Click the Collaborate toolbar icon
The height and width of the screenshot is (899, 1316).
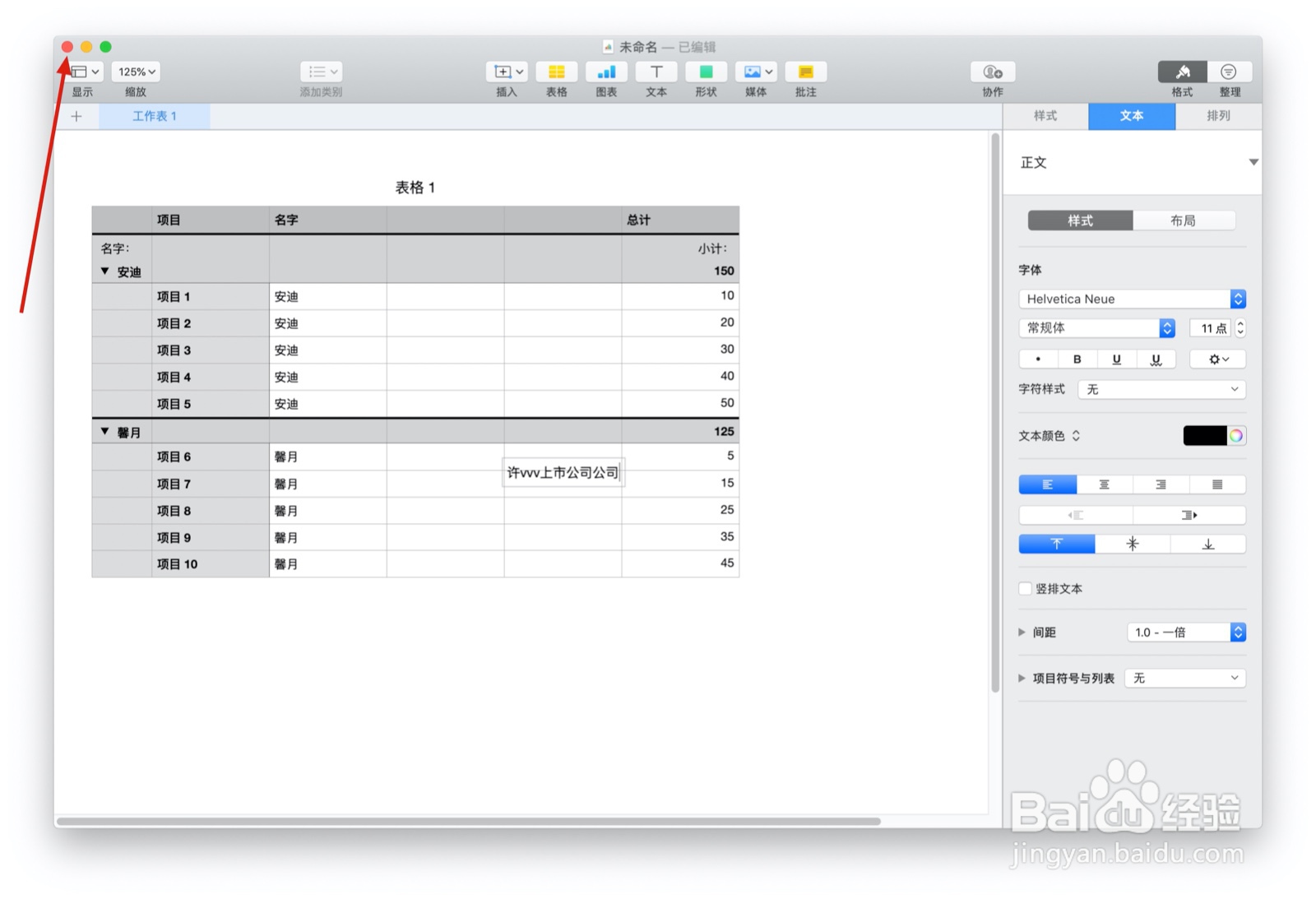pos(993,72)
